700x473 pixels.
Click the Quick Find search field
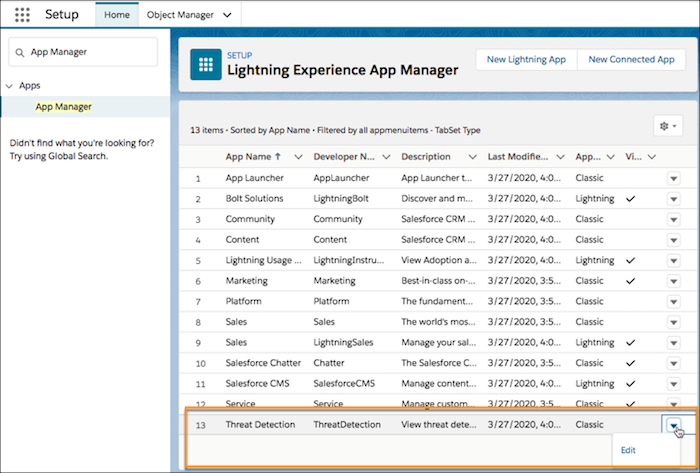83,52
